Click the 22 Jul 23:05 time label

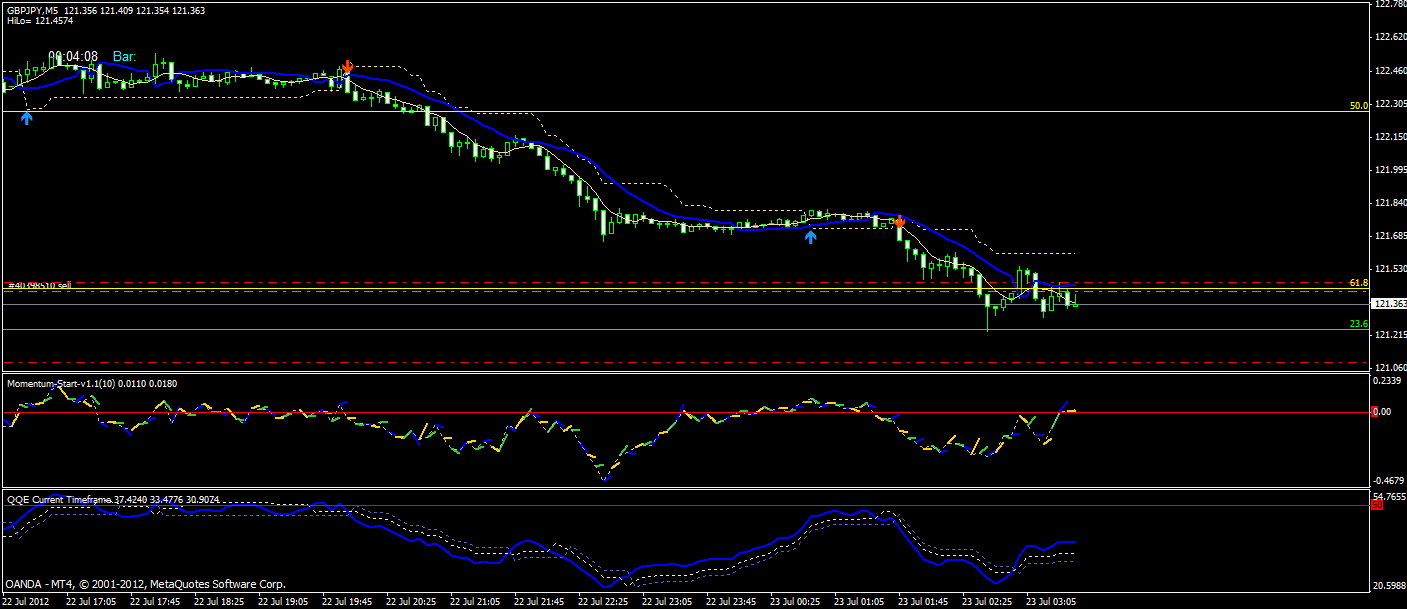point(667,602)
